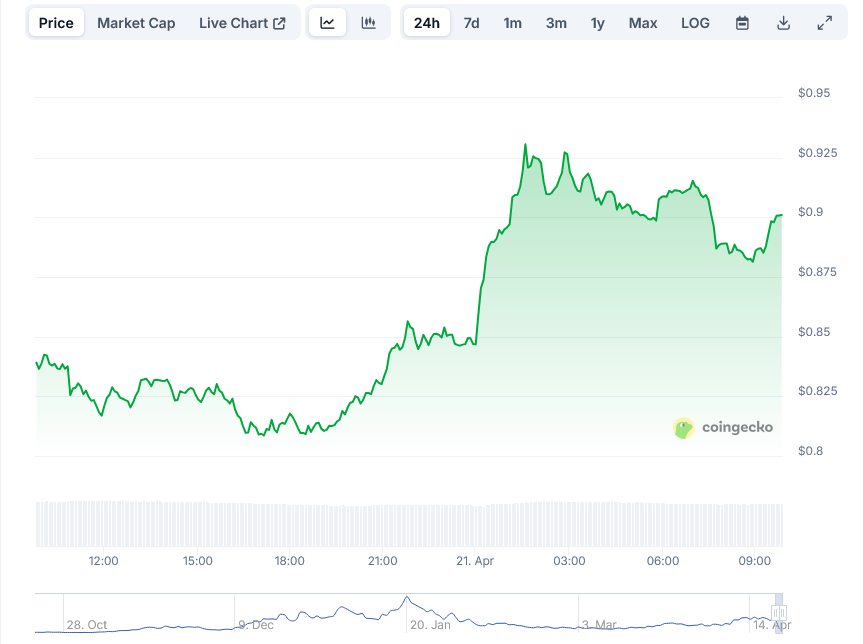Enable the 24h time range

[426, 22]
